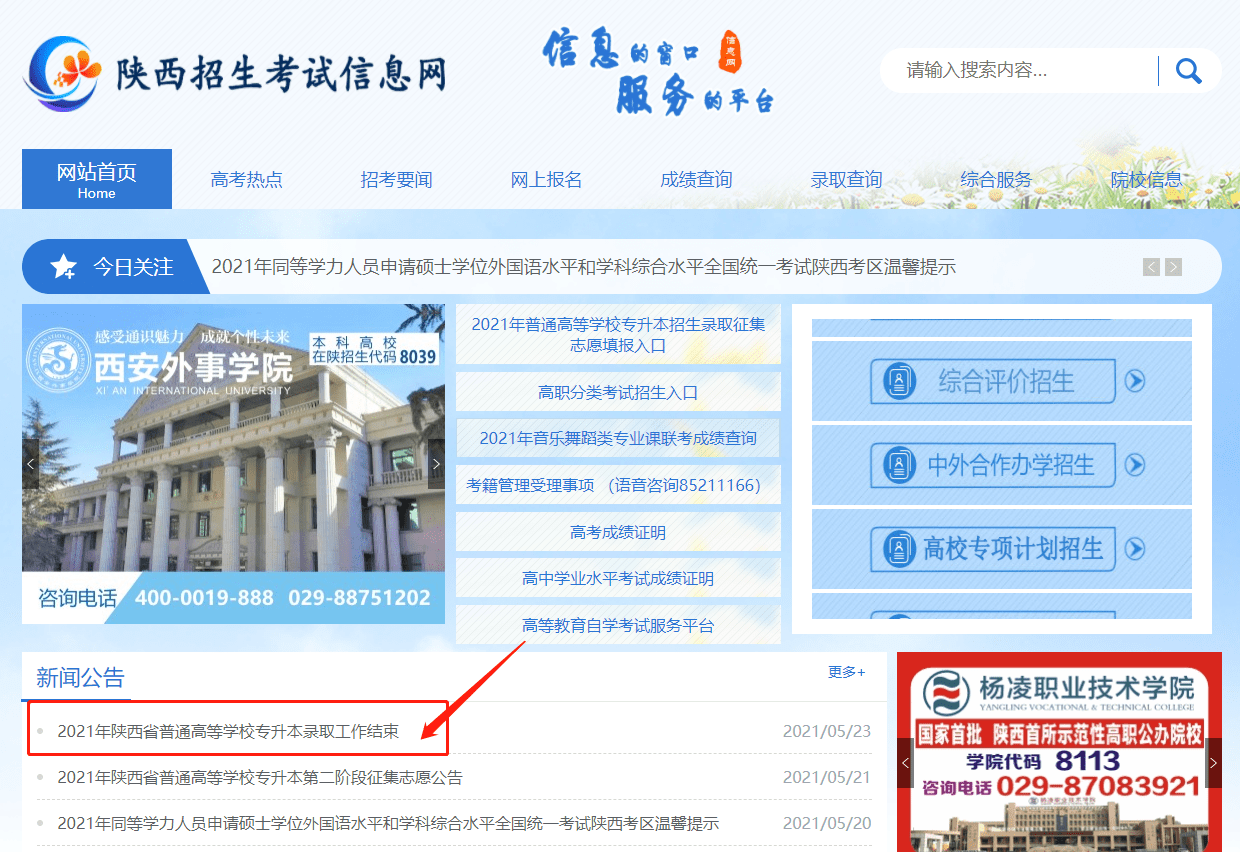Screen dimensions: 1240x852
Task: Open the 院校信息 menu
Action: [1147, 180]
